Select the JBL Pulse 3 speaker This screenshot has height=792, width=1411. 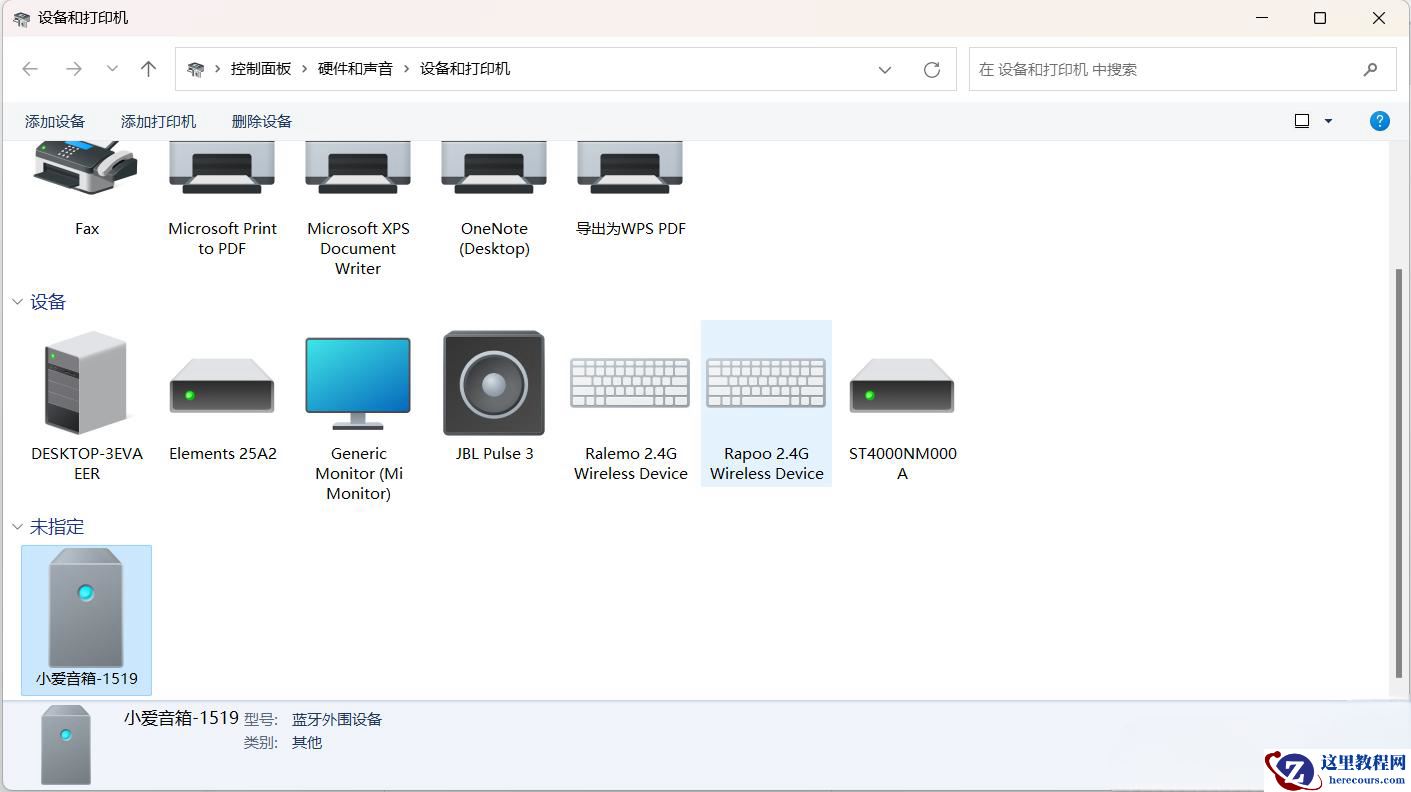(x=493, y=382)
